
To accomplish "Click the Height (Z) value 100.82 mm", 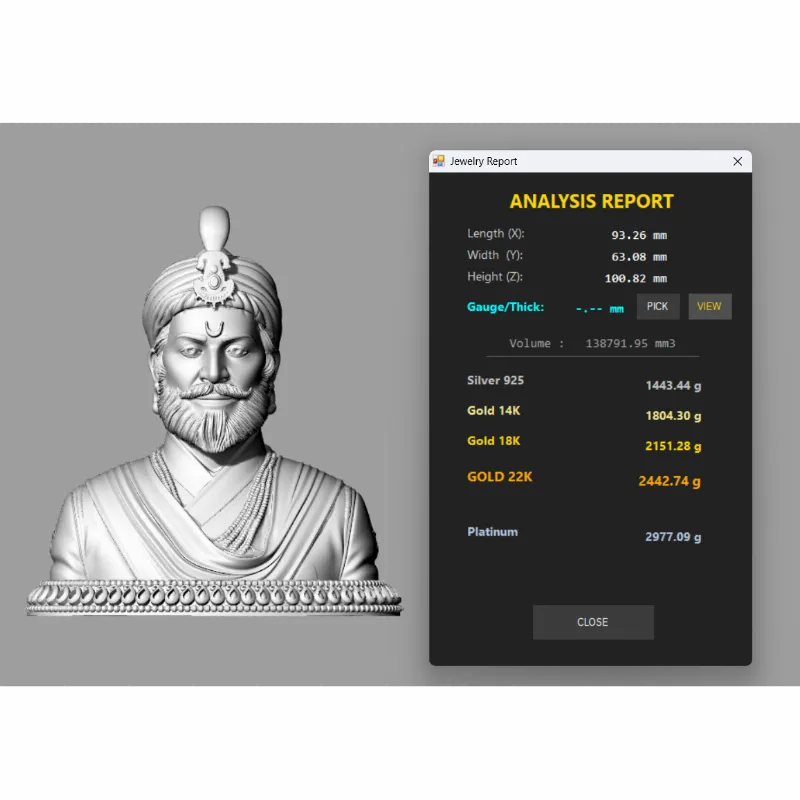I will pyautogui.click(x=635, y=279).
